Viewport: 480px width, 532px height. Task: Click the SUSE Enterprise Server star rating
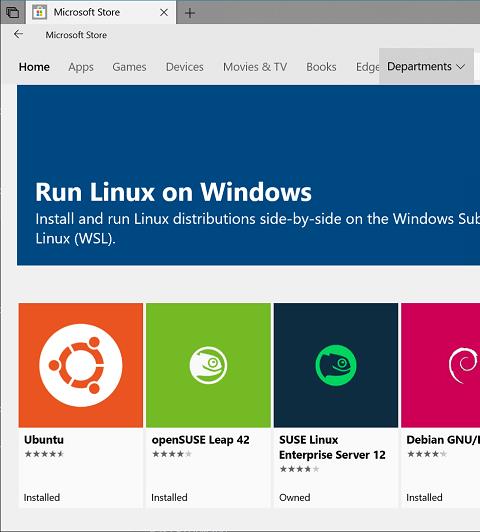[x=299, y=469]
